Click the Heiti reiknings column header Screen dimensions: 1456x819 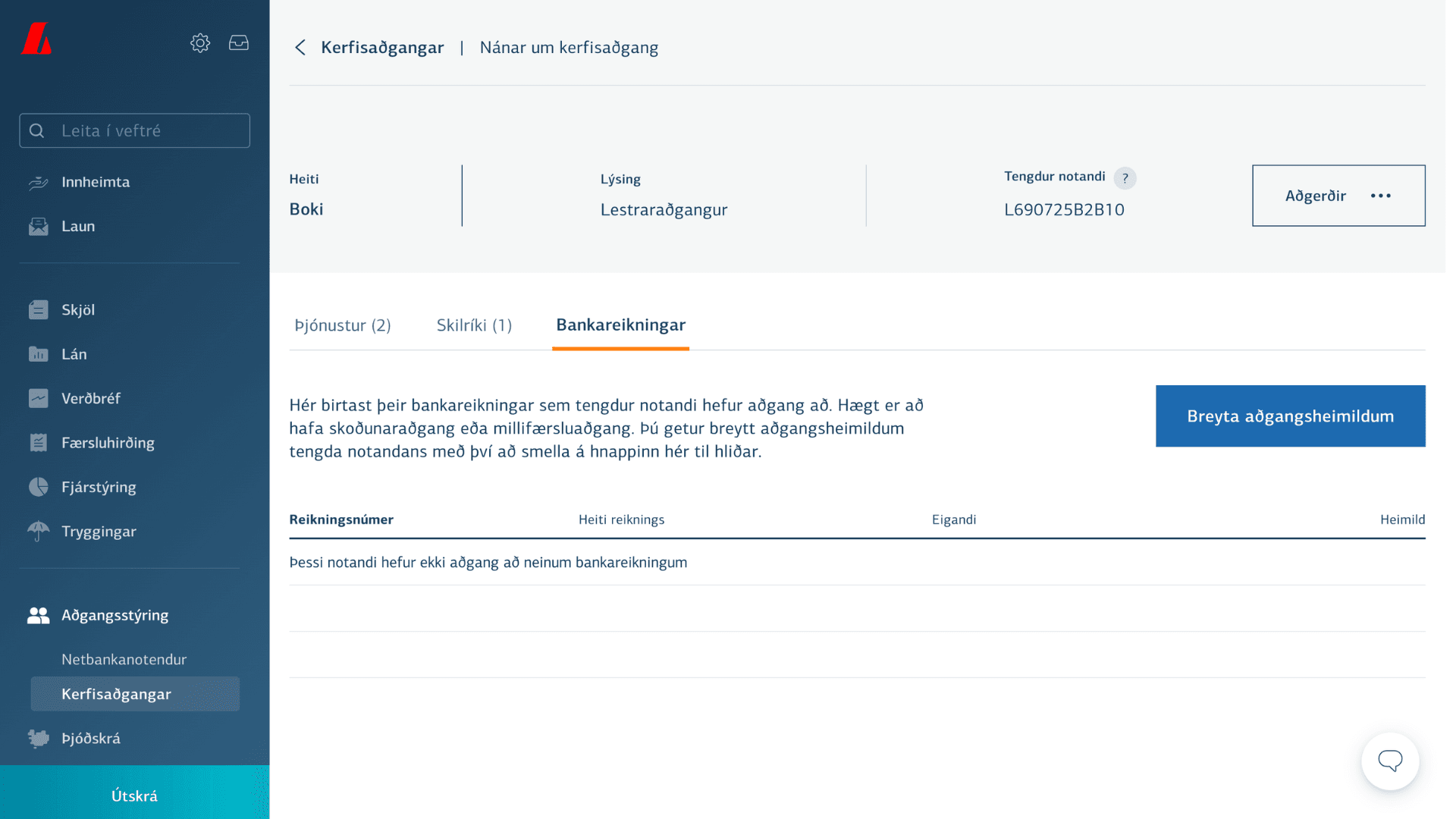621,520
